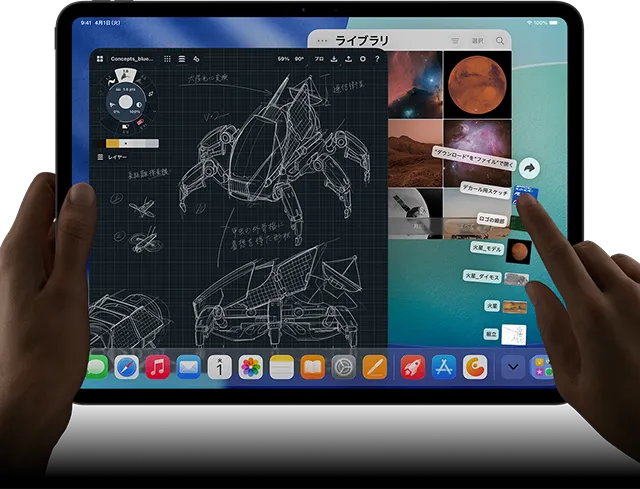The width and height of the screenshot is (640, 489).
Task: Select the yellow color swatch
Action: [113, 144]
